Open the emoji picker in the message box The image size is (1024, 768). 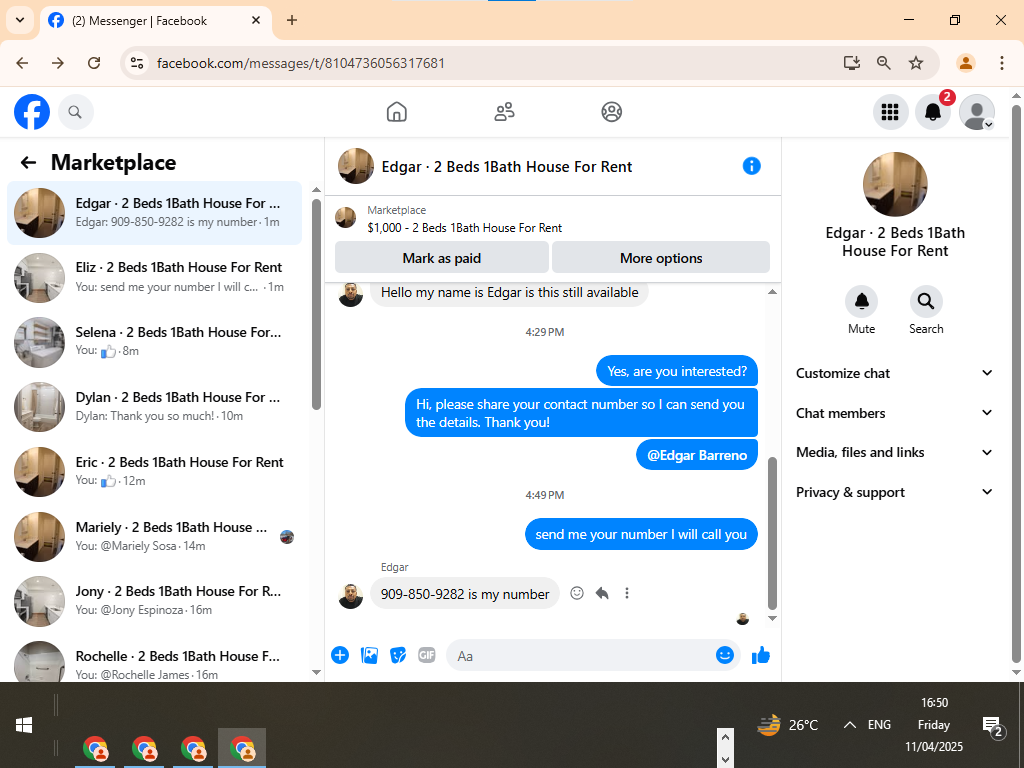coord(724,655)
